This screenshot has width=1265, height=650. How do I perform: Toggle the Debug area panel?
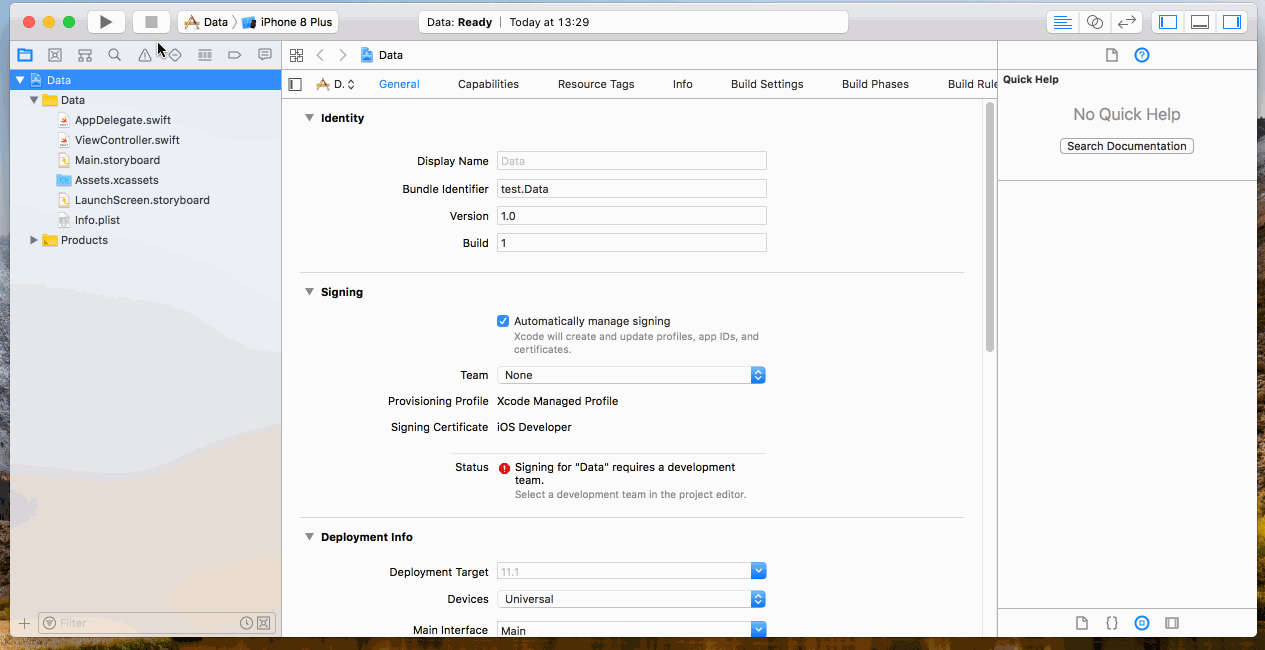tap(1200, 22)
